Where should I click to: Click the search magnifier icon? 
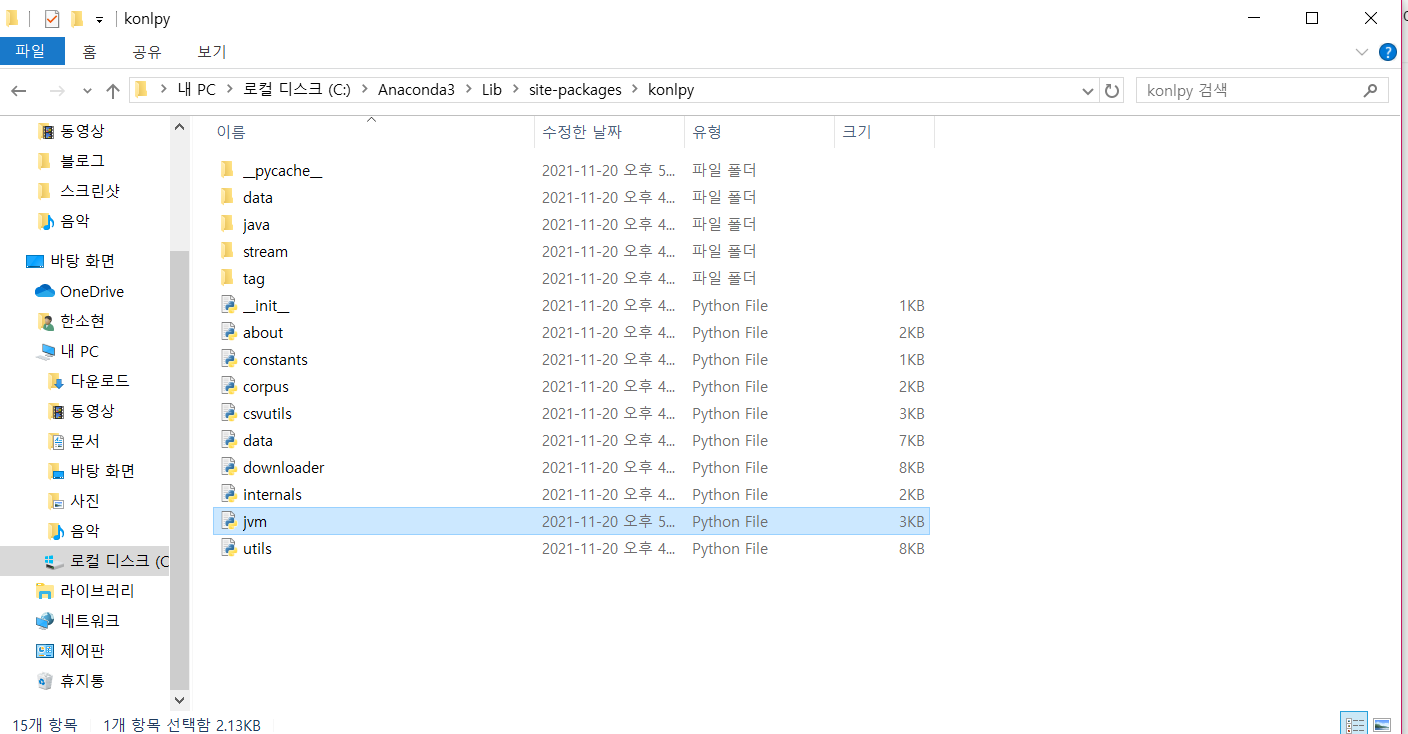coord(1370,90)
